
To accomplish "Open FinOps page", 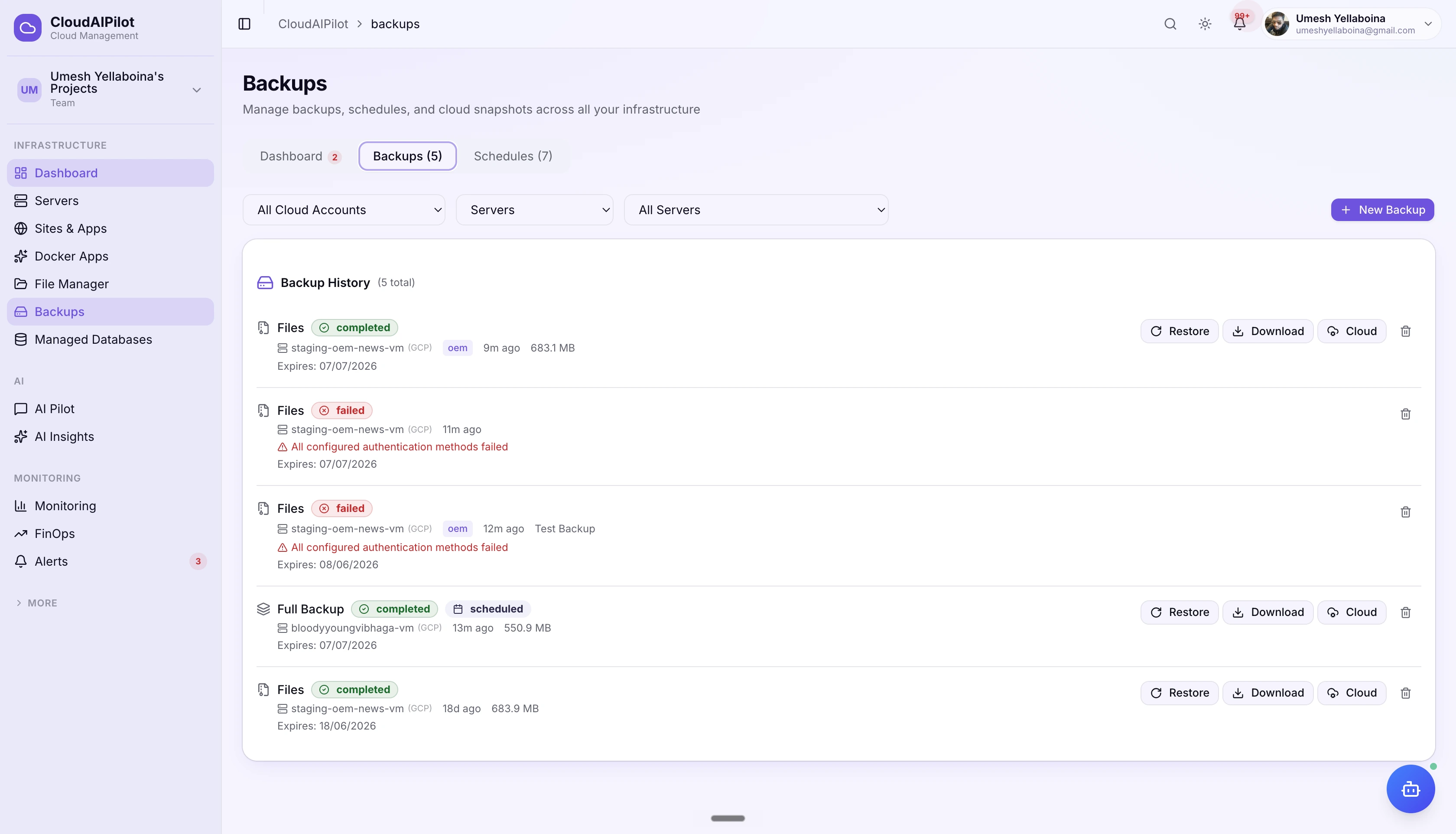I will 110,534.
